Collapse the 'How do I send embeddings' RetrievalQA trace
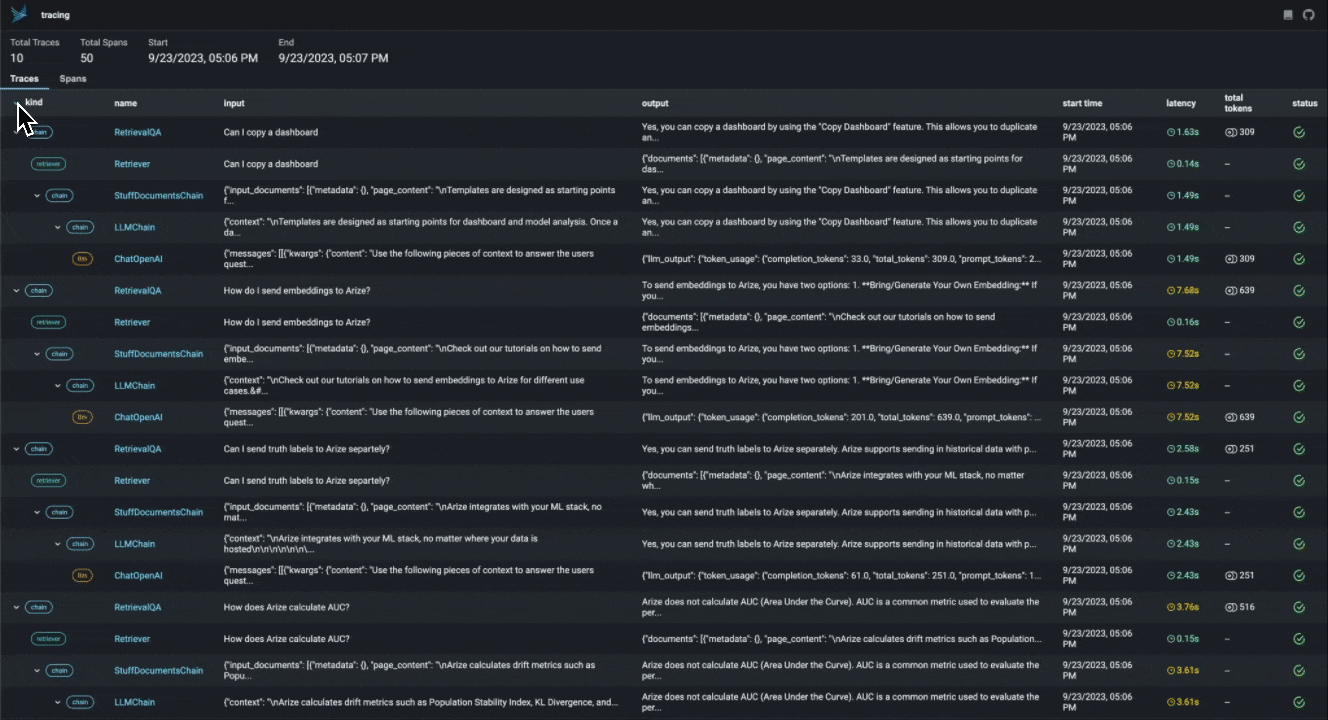The width and height of the screenshot is (1328, 720). 16,291
